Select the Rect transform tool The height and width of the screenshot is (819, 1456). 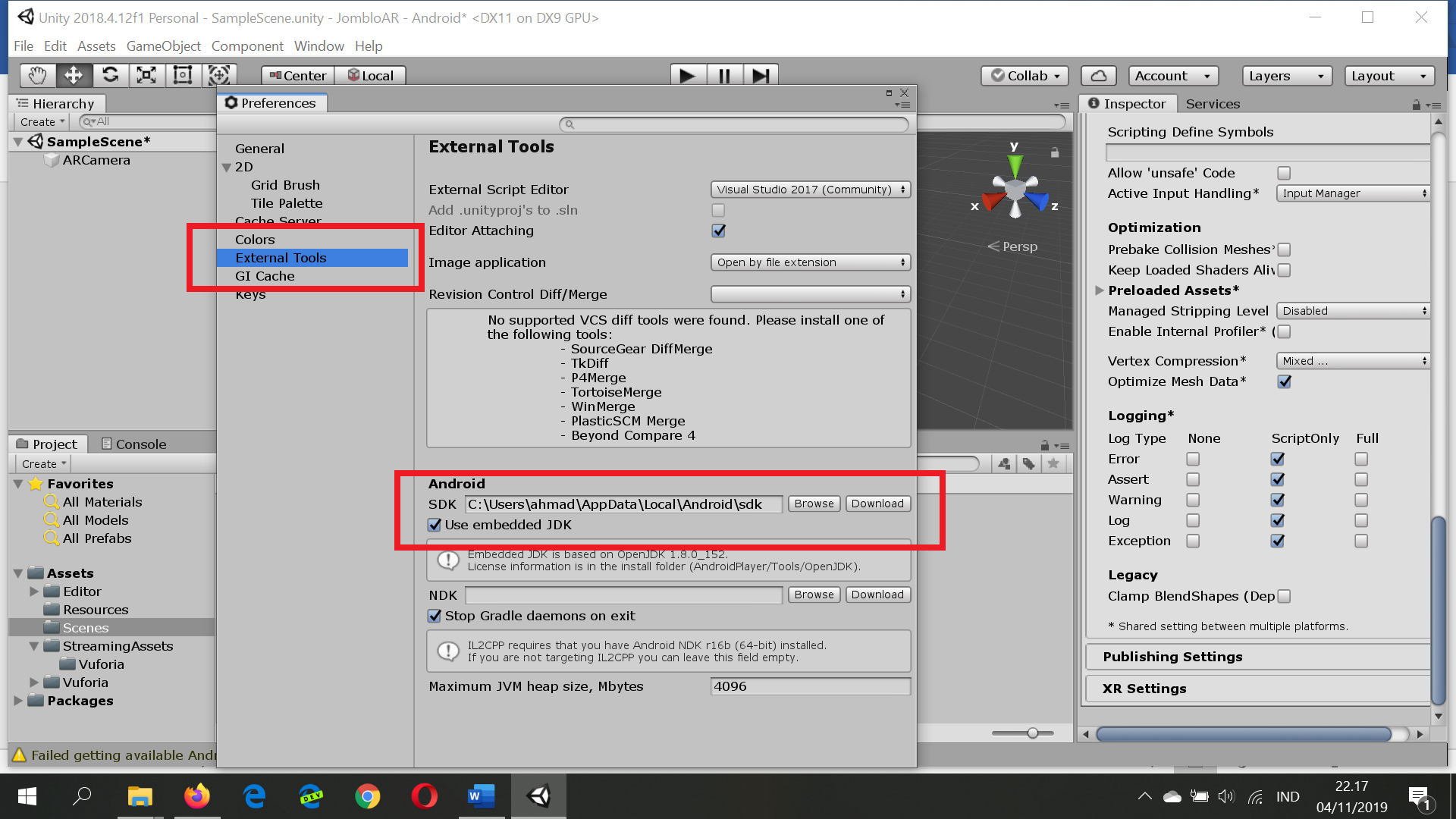pos(183,75)
